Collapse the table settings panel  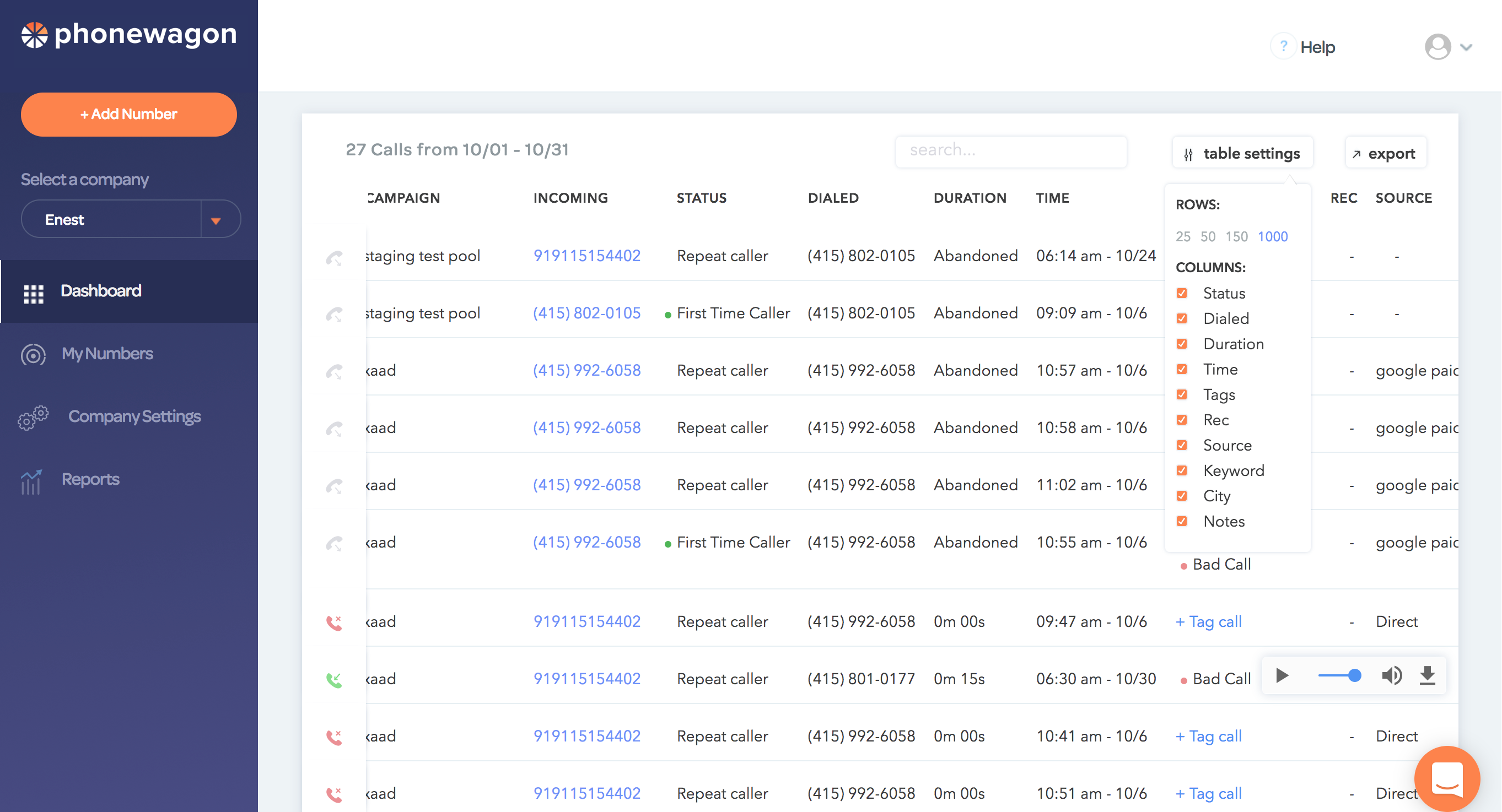point(1242,153)
